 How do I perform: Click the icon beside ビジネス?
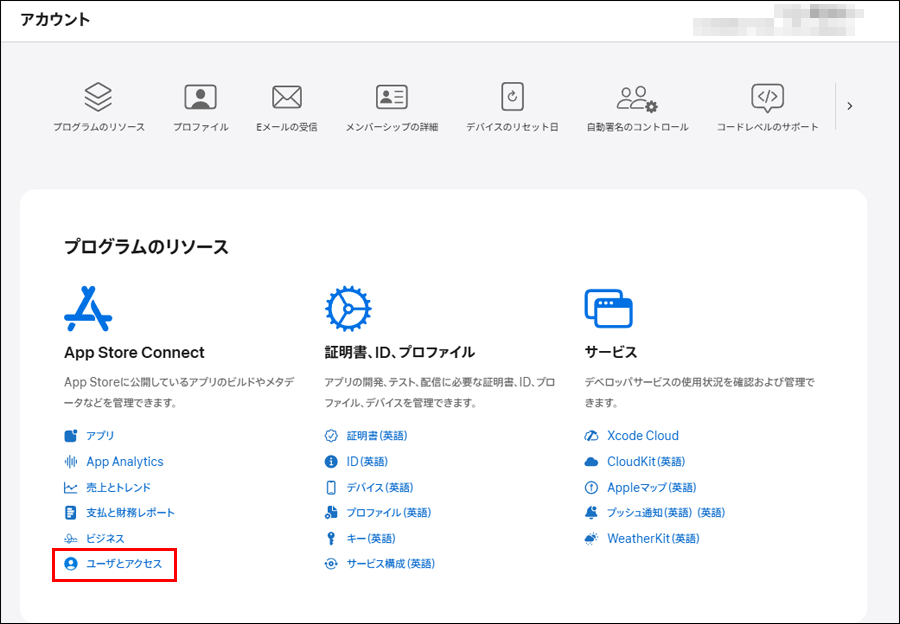71,538
